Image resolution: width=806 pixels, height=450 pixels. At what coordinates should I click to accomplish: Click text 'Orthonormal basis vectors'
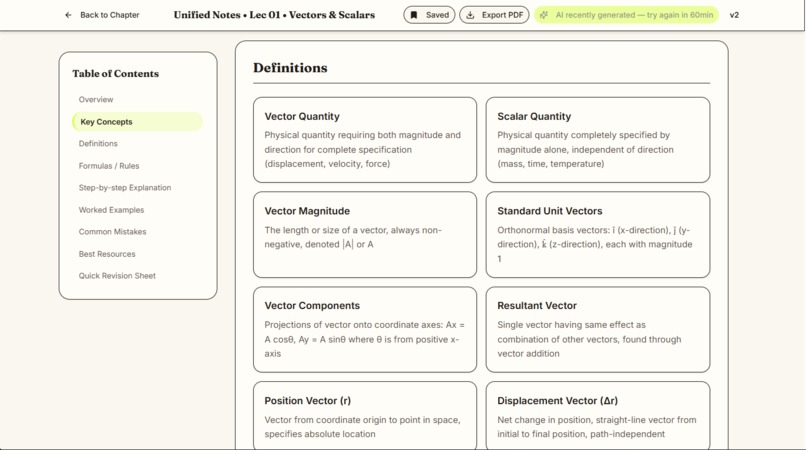click(x=553, y=230)
